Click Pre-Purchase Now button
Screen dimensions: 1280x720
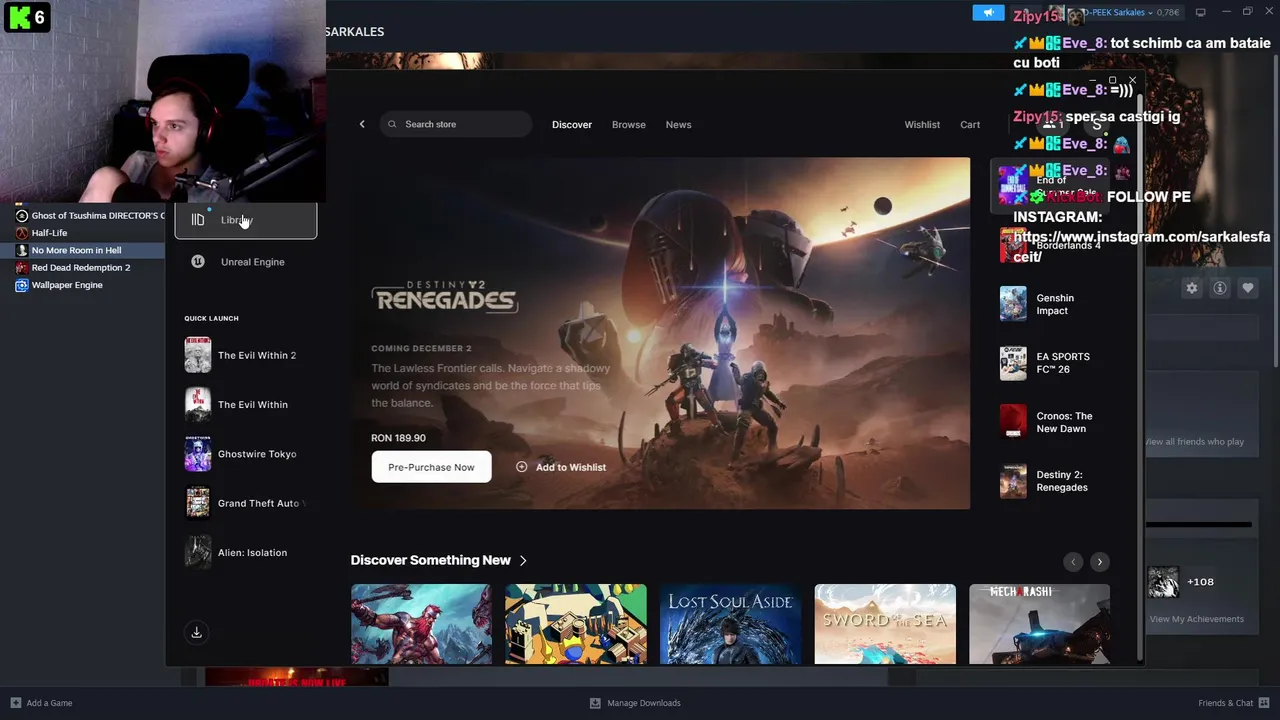tap(431, 467)
